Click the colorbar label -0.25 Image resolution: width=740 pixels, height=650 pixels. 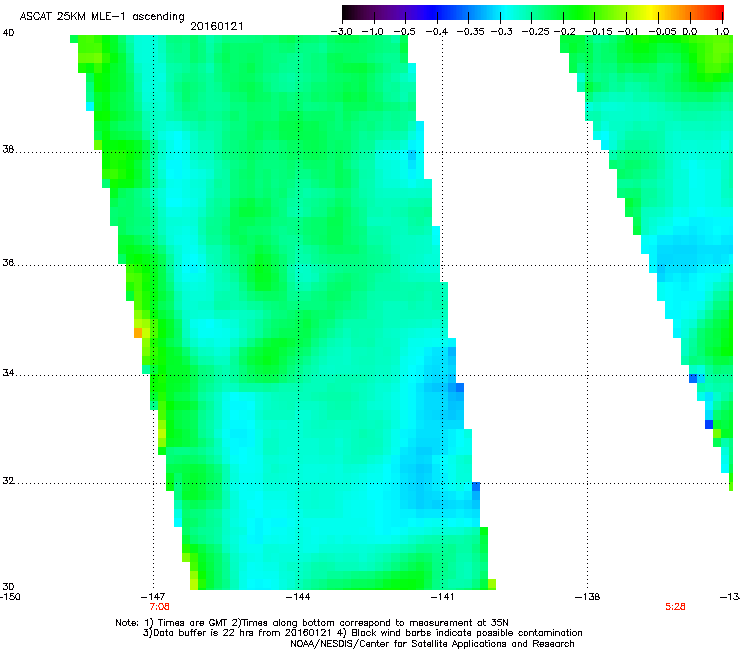(535, 32)
